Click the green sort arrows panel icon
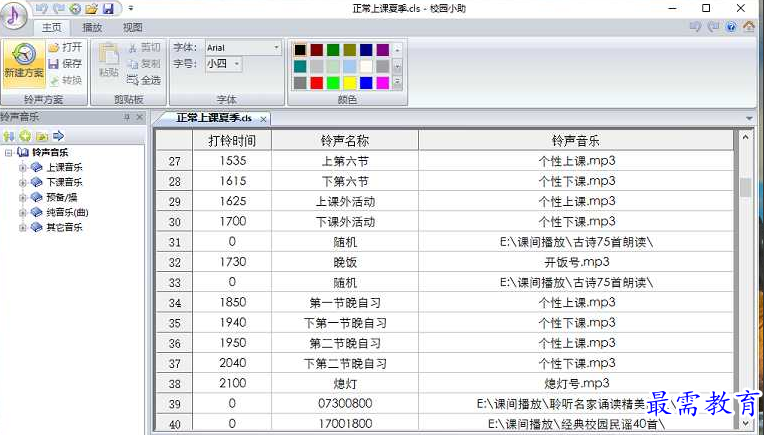768x435 pixels. coord(8,136)
